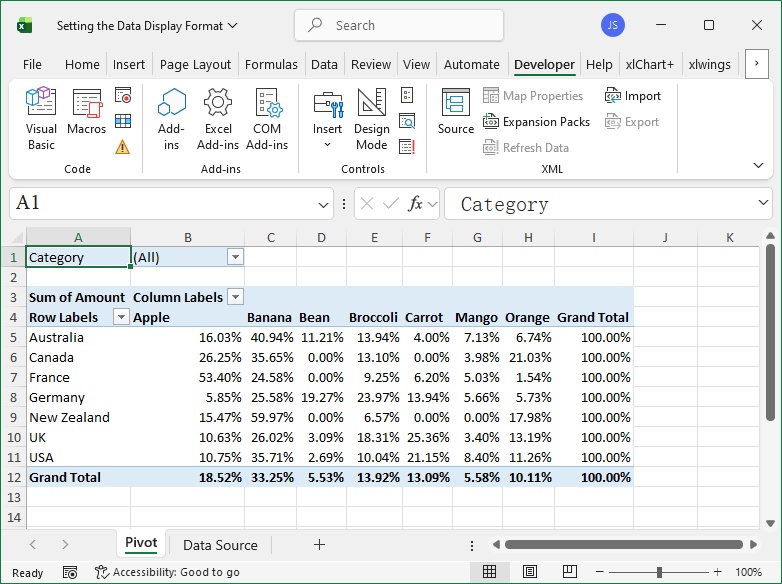
Task: Click the XML Export button
Action: (x=631, y=122)
